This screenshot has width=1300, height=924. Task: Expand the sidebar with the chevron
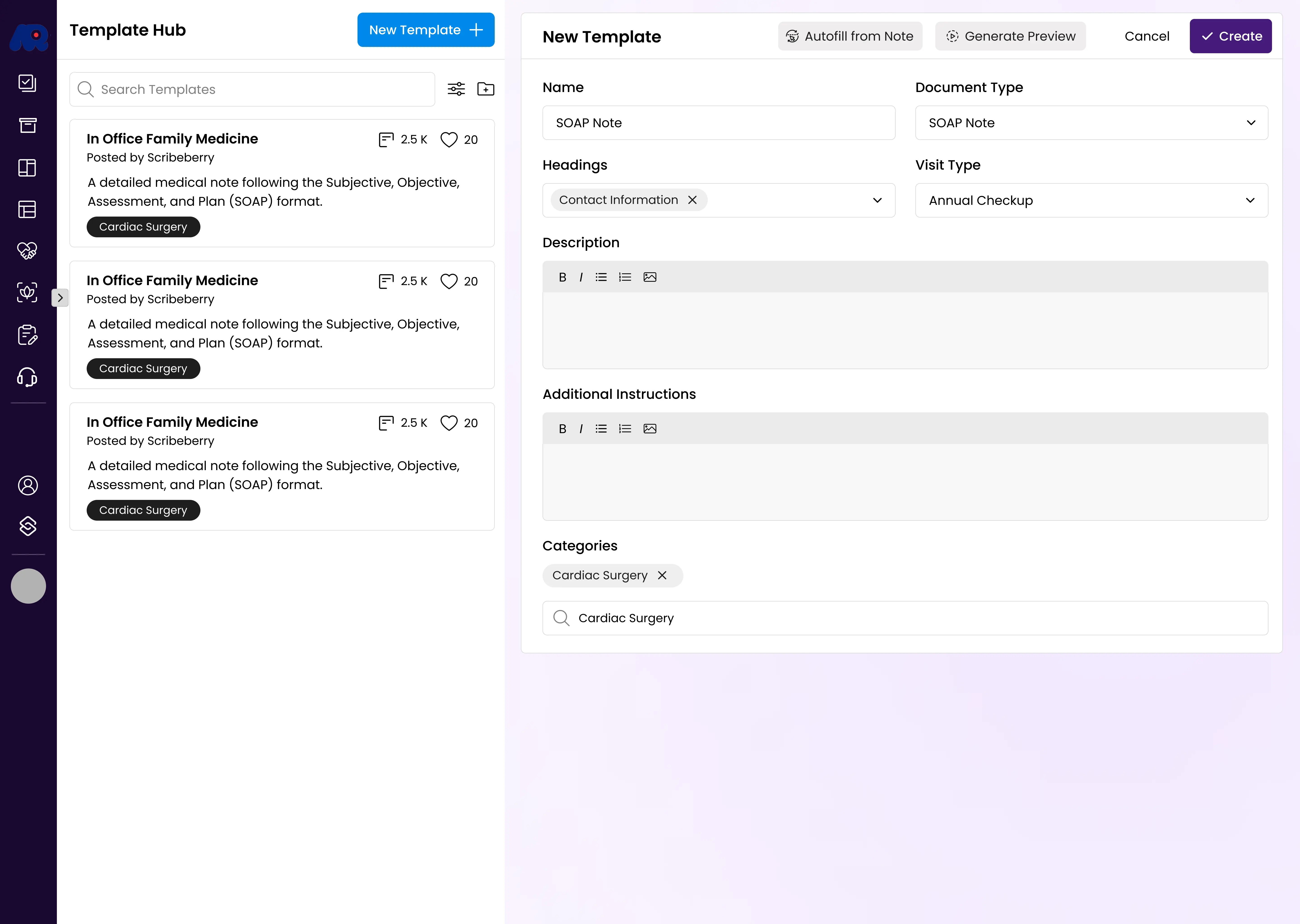point(60,298)
